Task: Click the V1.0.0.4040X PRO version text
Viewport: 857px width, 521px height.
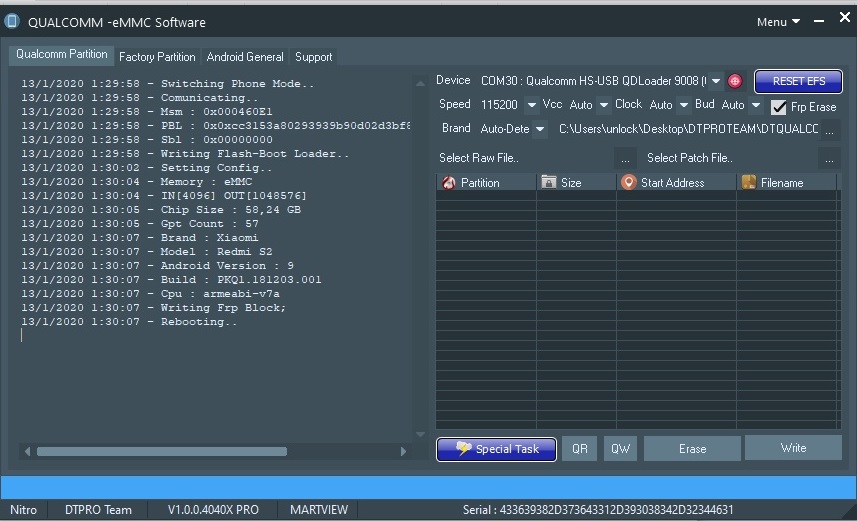Action: (213, 510)
